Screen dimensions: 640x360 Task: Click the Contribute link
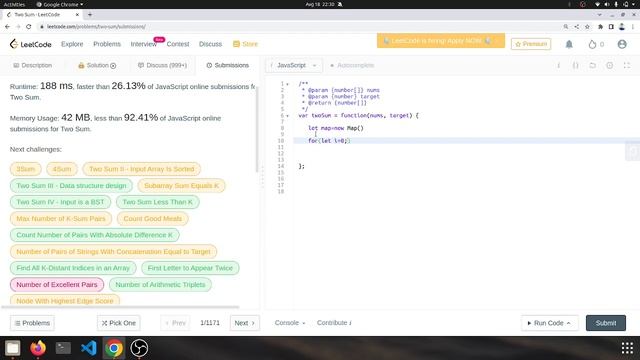point(334,323)
